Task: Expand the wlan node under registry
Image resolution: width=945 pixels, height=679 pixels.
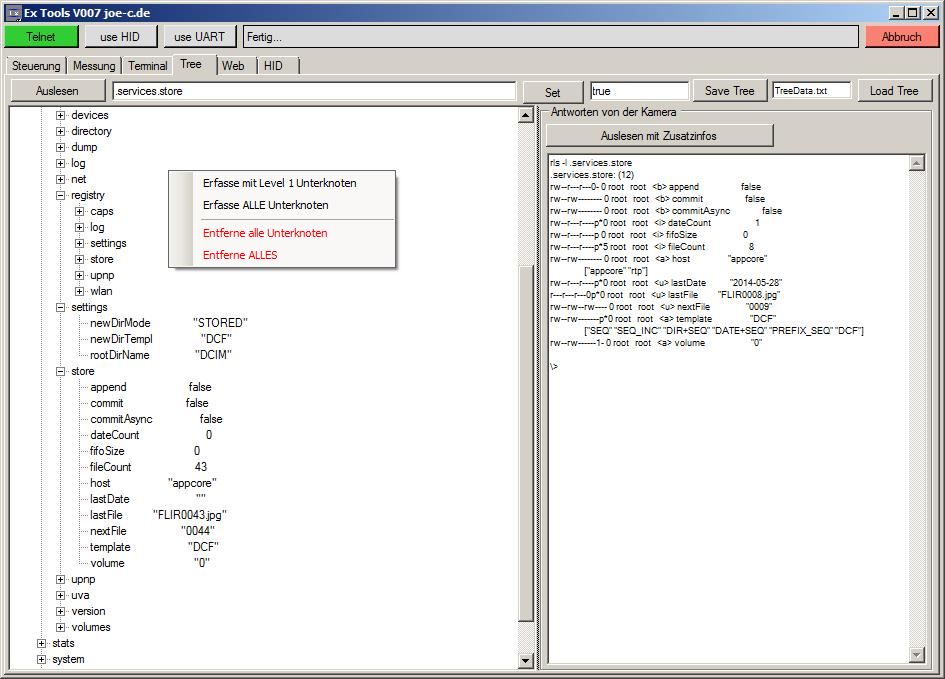Action: coord(80,291)
